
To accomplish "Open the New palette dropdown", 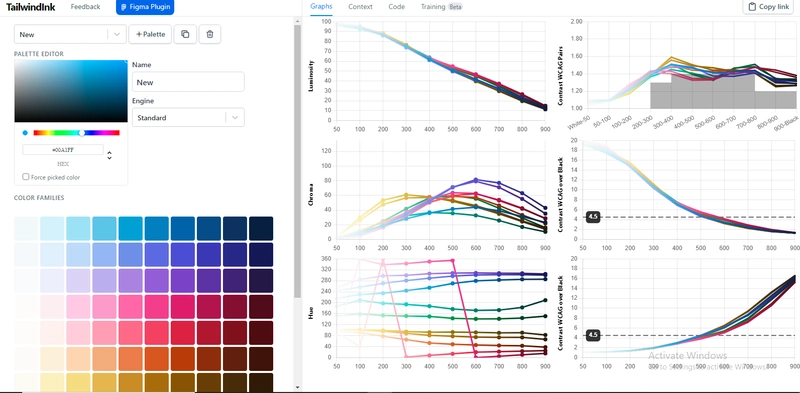I will pyautogui.click(x=70, y=34).
